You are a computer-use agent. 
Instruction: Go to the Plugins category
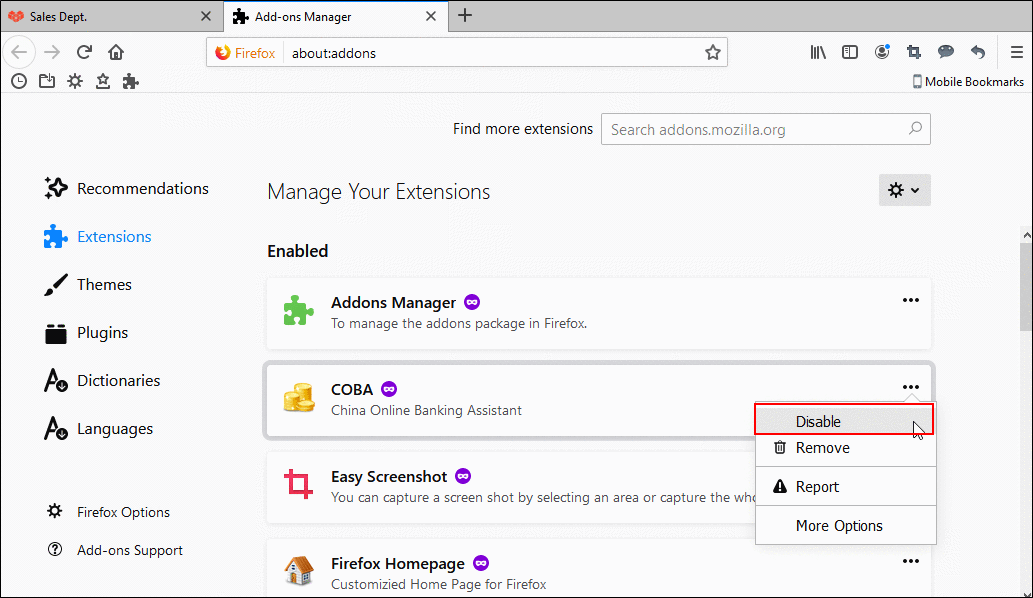pos(86,333)
